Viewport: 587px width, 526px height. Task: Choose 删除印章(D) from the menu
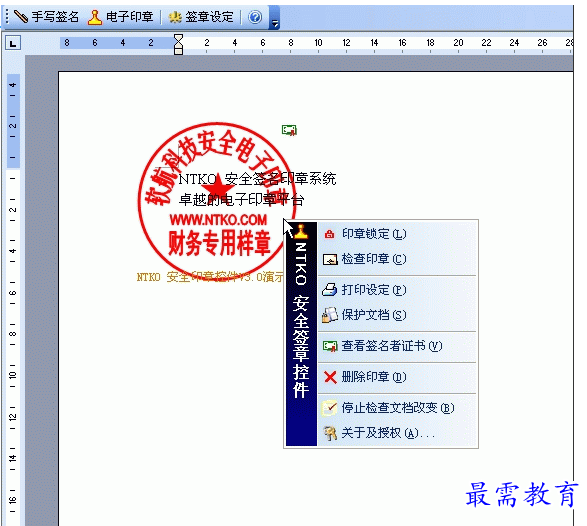(398, 377)
